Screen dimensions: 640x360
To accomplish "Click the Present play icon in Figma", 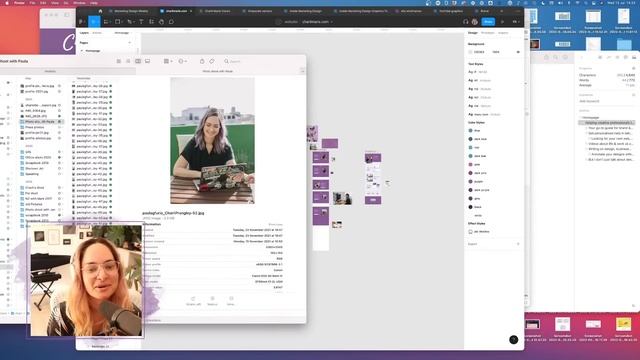I will pos(502,22).
